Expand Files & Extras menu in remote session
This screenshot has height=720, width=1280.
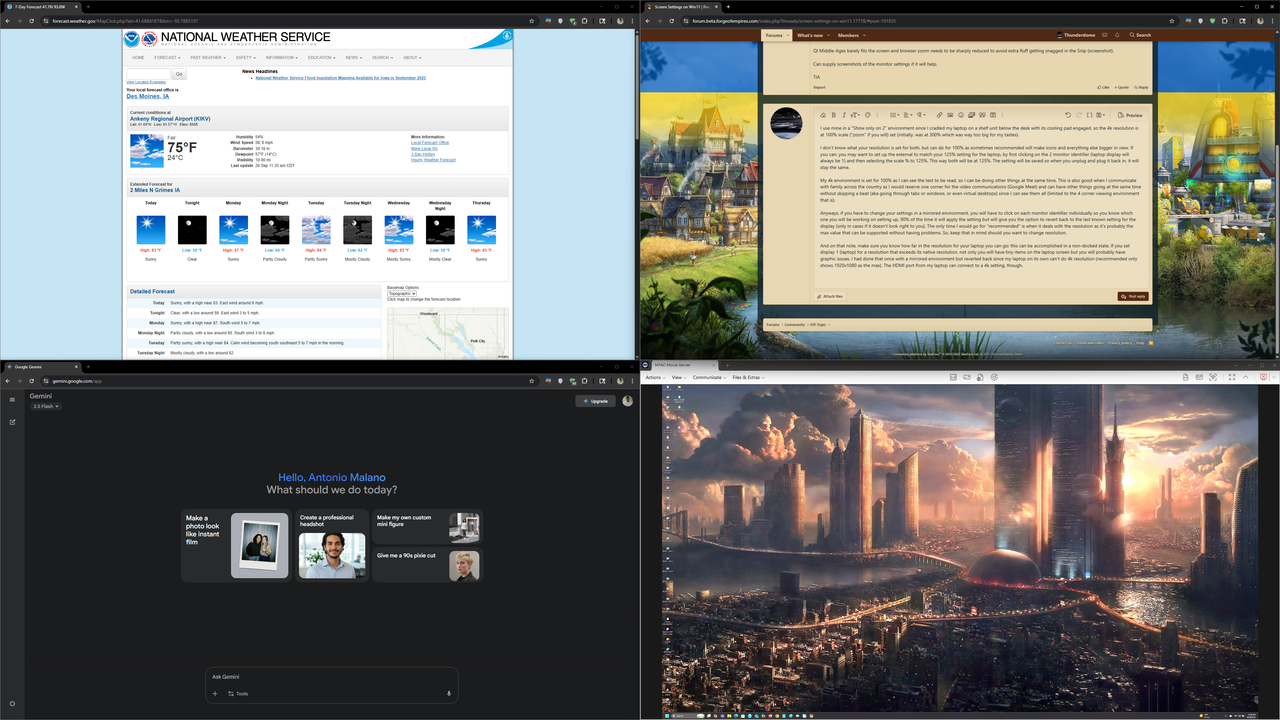[x=748, y=377]
